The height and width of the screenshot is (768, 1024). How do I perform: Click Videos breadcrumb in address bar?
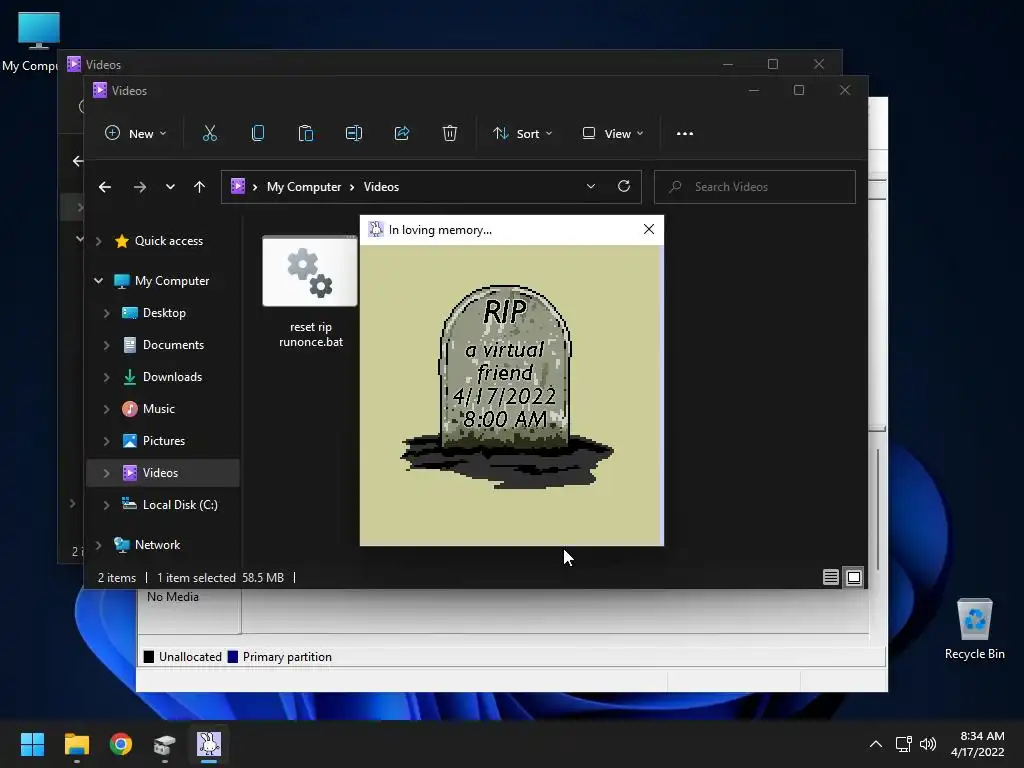[x=381, y=187]
